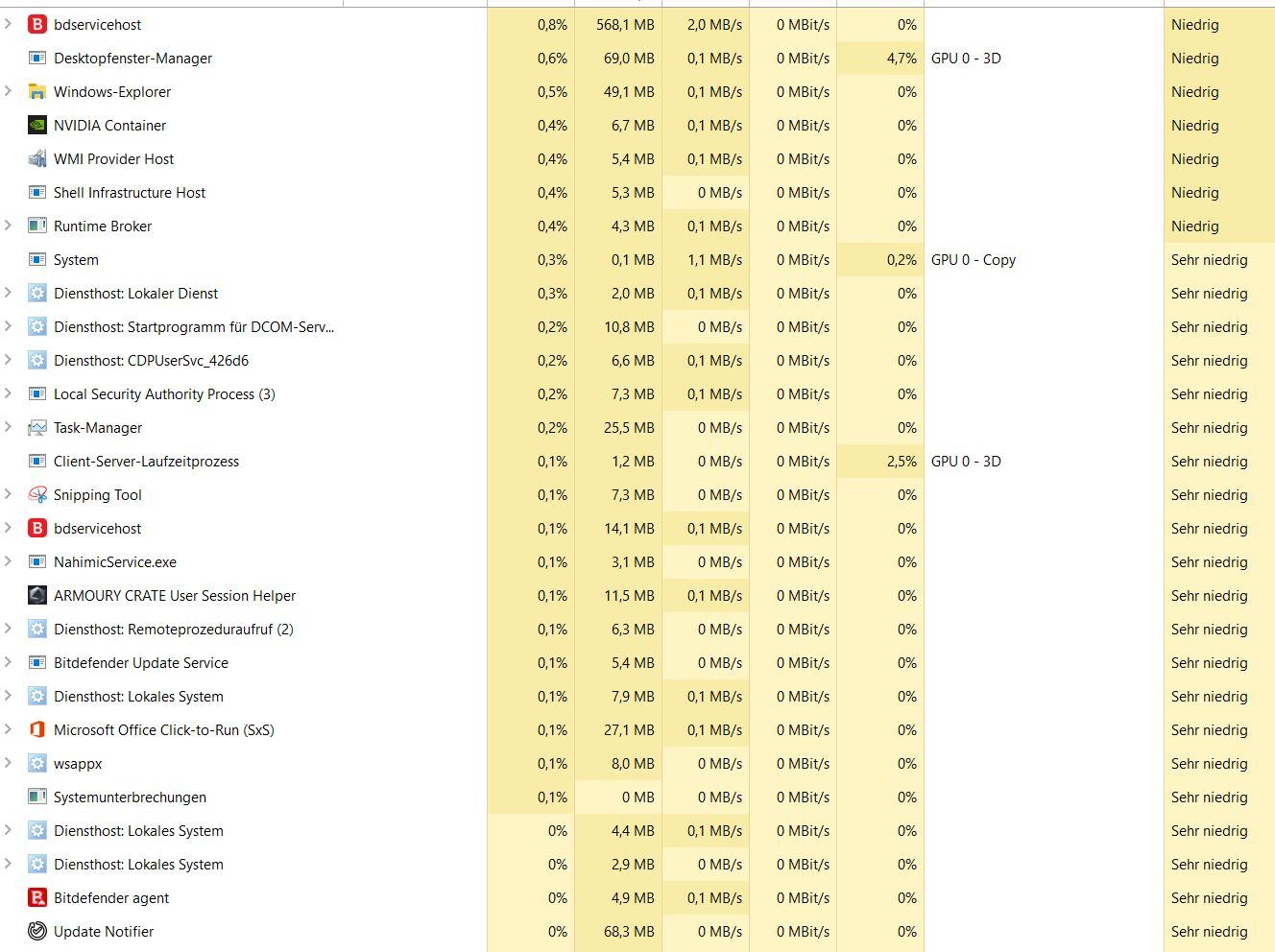Click the Update Notifier round icon
The image size is (1275, 952).
[36, 932]
